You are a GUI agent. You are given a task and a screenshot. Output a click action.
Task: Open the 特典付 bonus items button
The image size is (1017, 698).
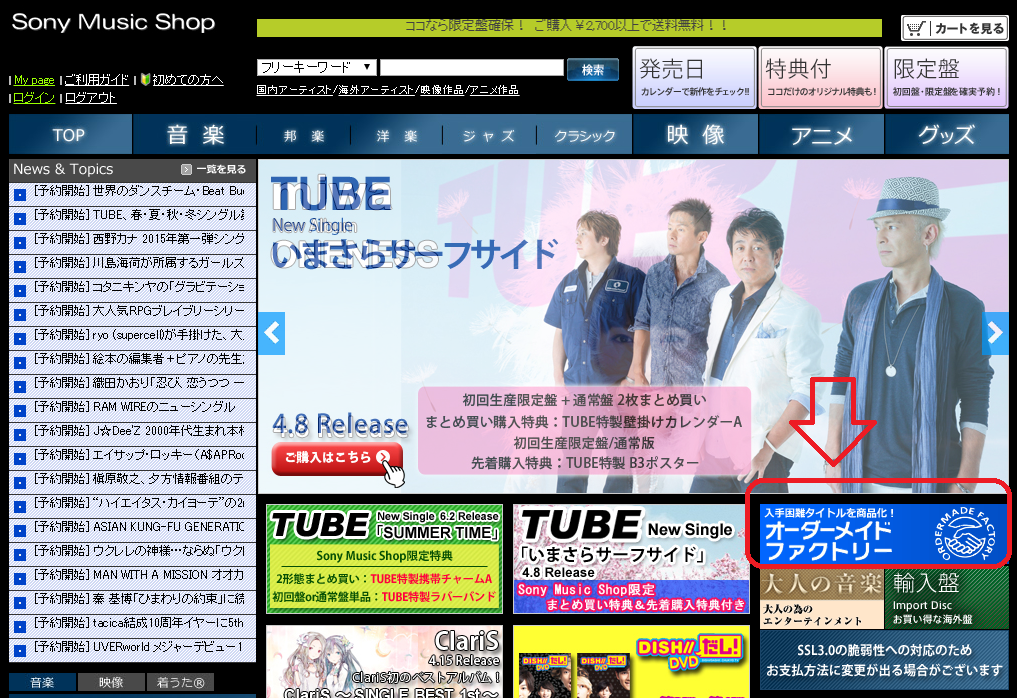pyautogui.click(x=820, y=77)
